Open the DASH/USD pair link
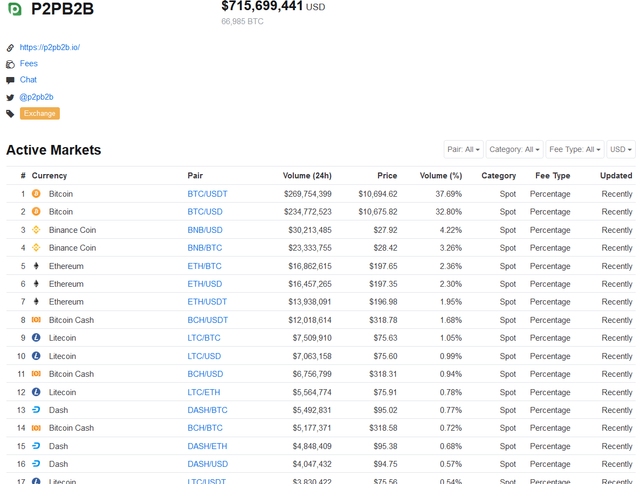The image size is (640, 484). [207, 464]
